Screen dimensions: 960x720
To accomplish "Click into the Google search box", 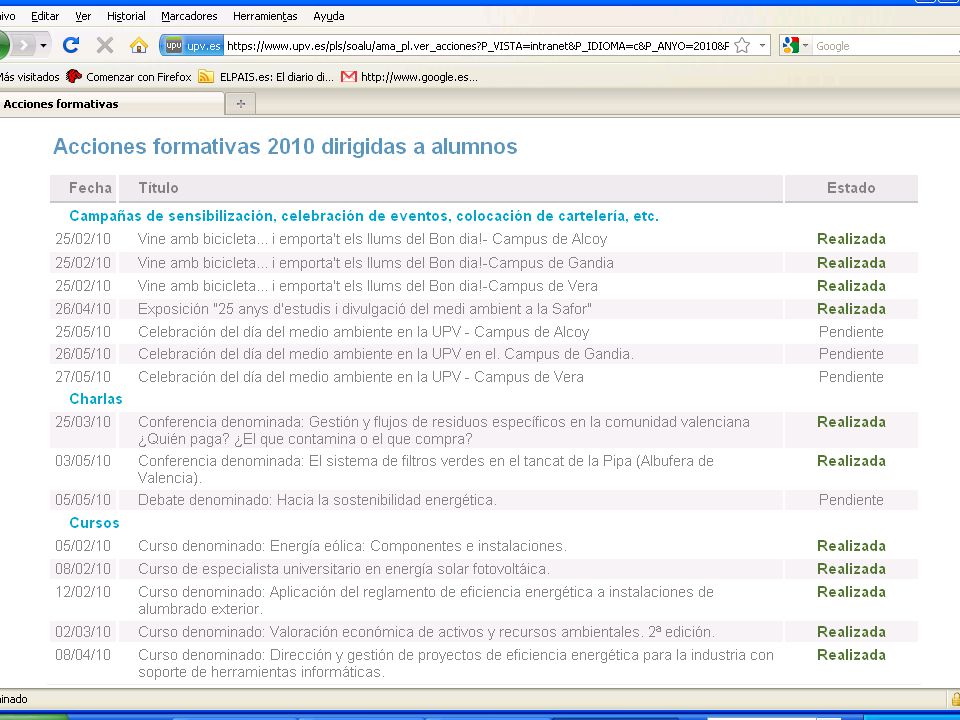I will pos(886,46).
